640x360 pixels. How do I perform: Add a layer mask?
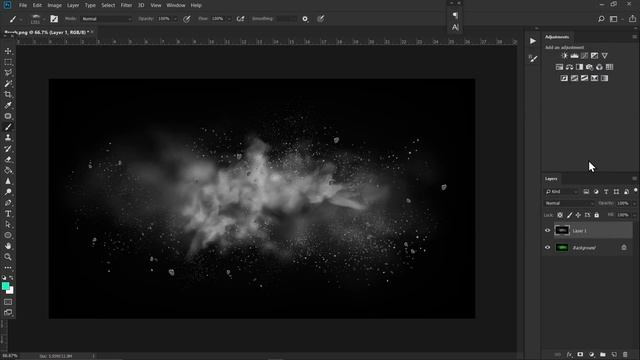[580, 355]
